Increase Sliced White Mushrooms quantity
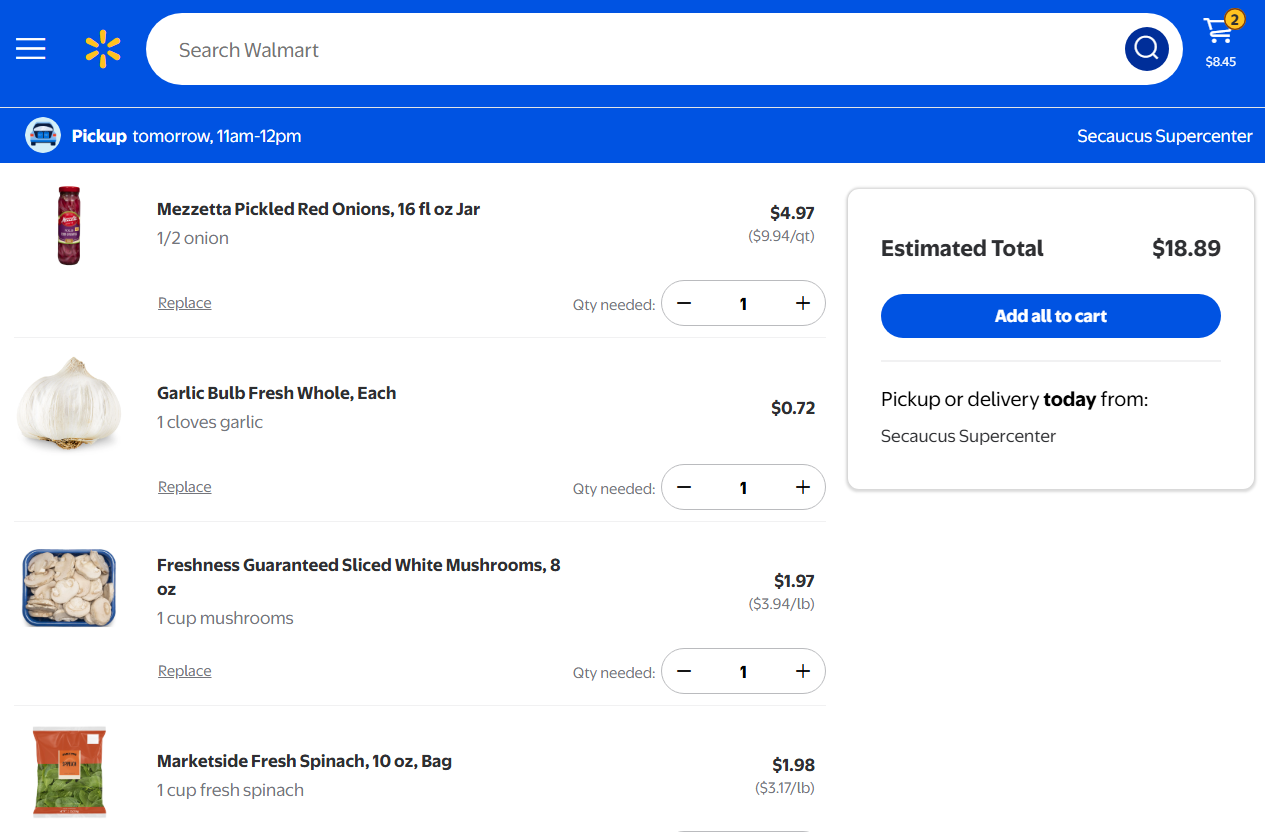Image resolution: width=1265 pixels, height=832 pixels. 802,672
